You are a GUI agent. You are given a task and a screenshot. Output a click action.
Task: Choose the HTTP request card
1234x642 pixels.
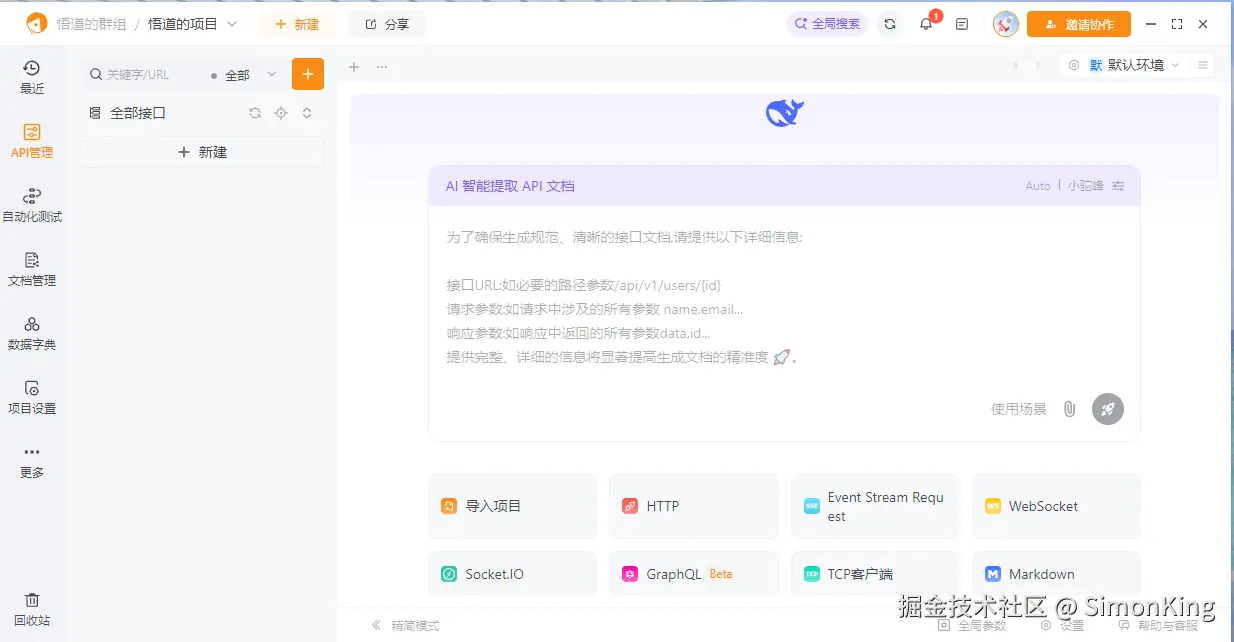693,506
